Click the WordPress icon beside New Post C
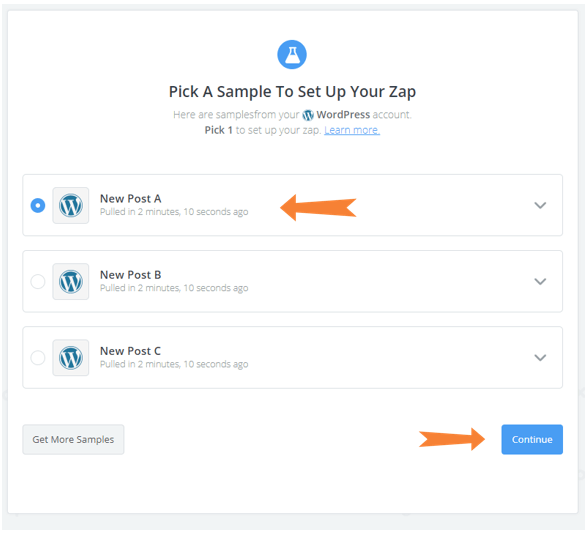The height and width of the screenshot is (533, 587). 71,358
